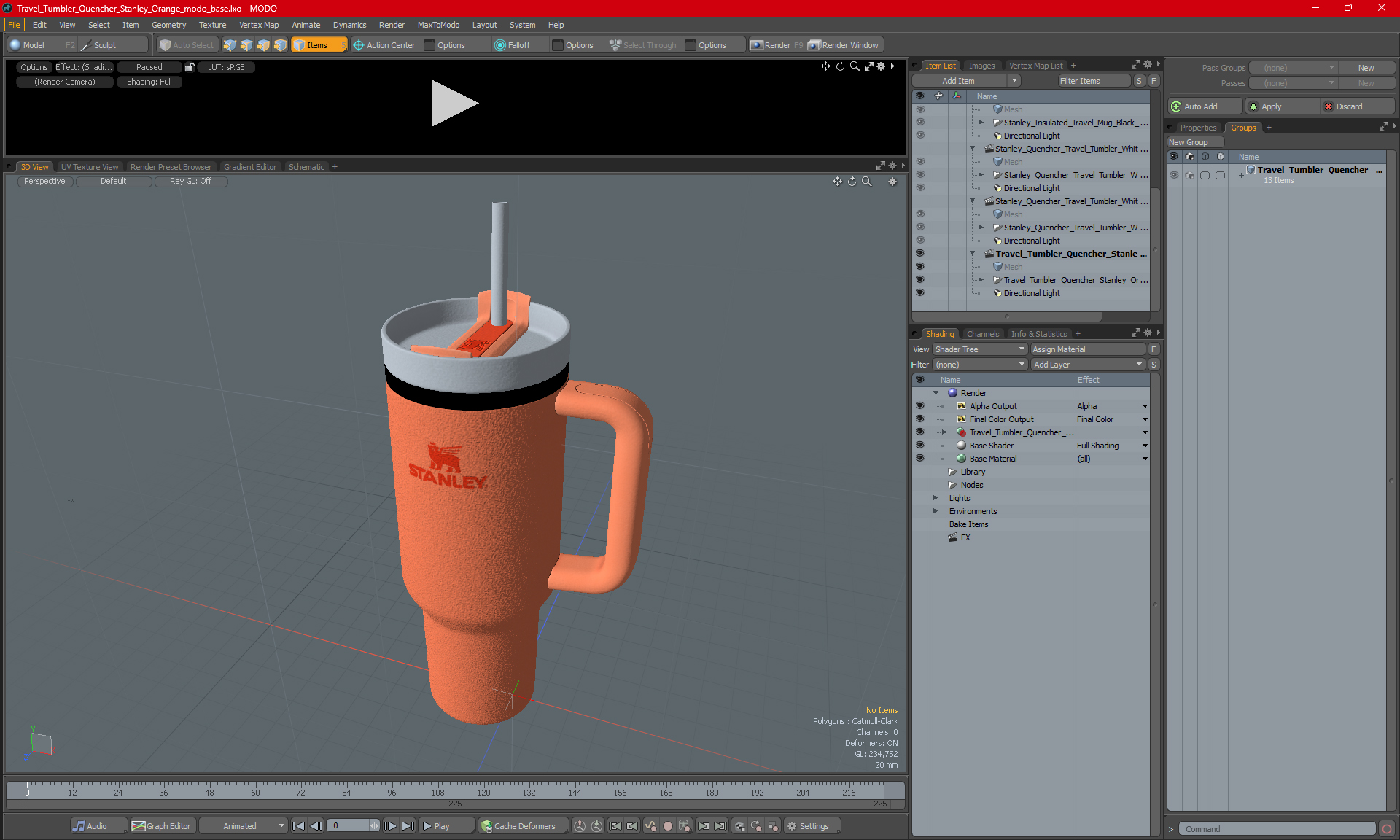
Task: Open 3D viewport gear settings
Action: (892, 182)
